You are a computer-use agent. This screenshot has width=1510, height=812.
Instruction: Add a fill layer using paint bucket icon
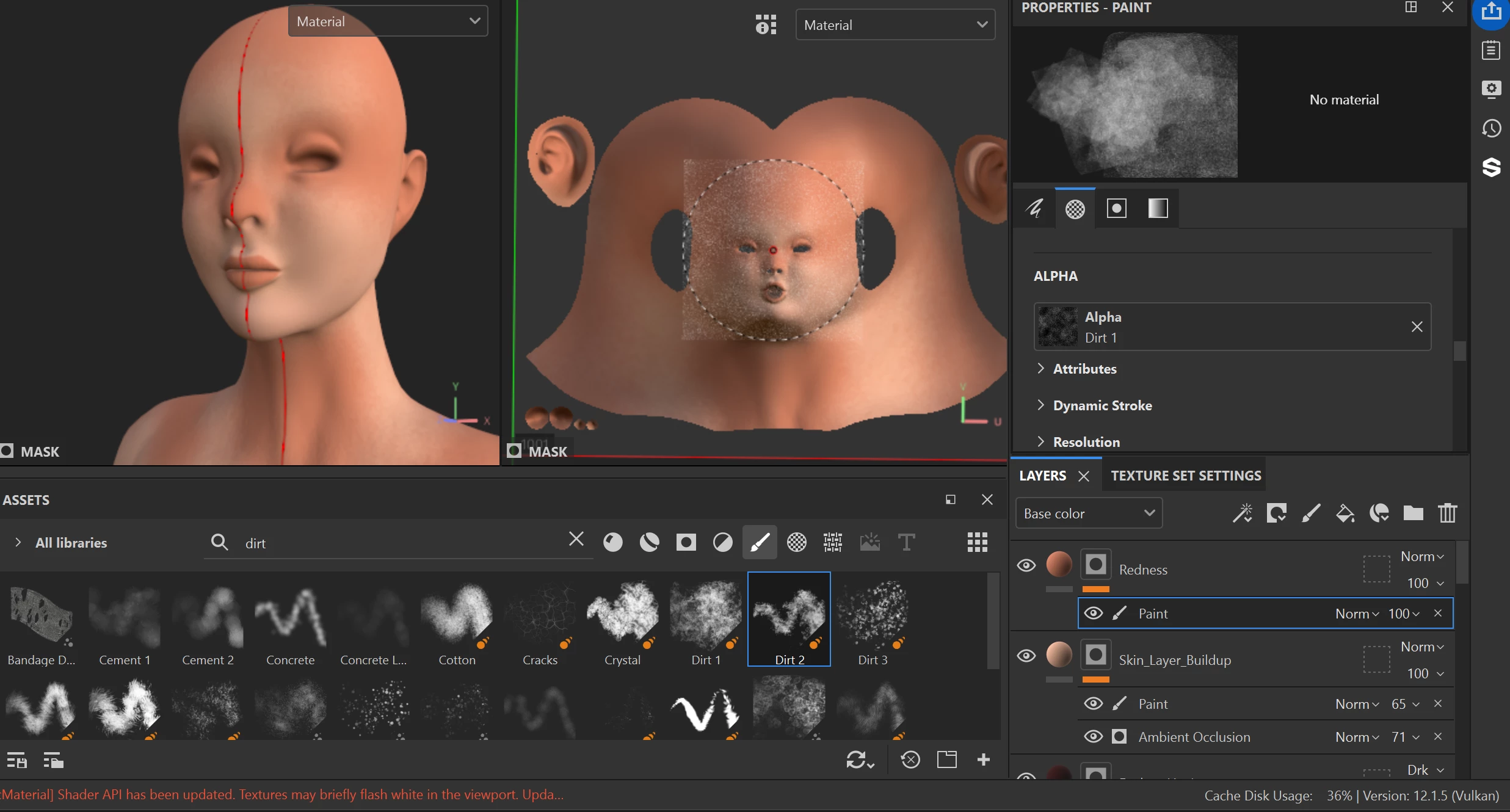1345,513
